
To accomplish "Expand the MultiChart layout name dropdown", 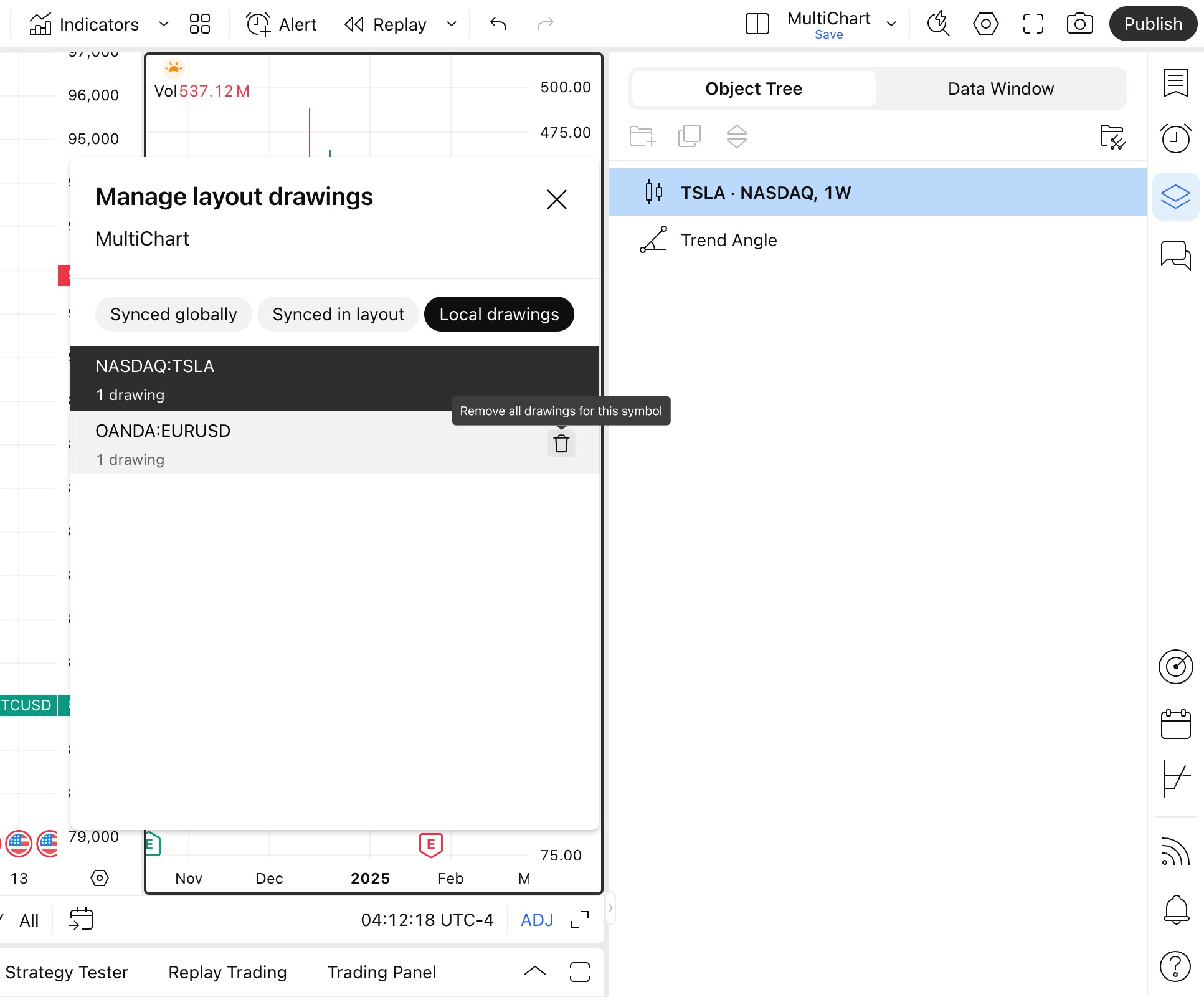I will coord(891,24).
